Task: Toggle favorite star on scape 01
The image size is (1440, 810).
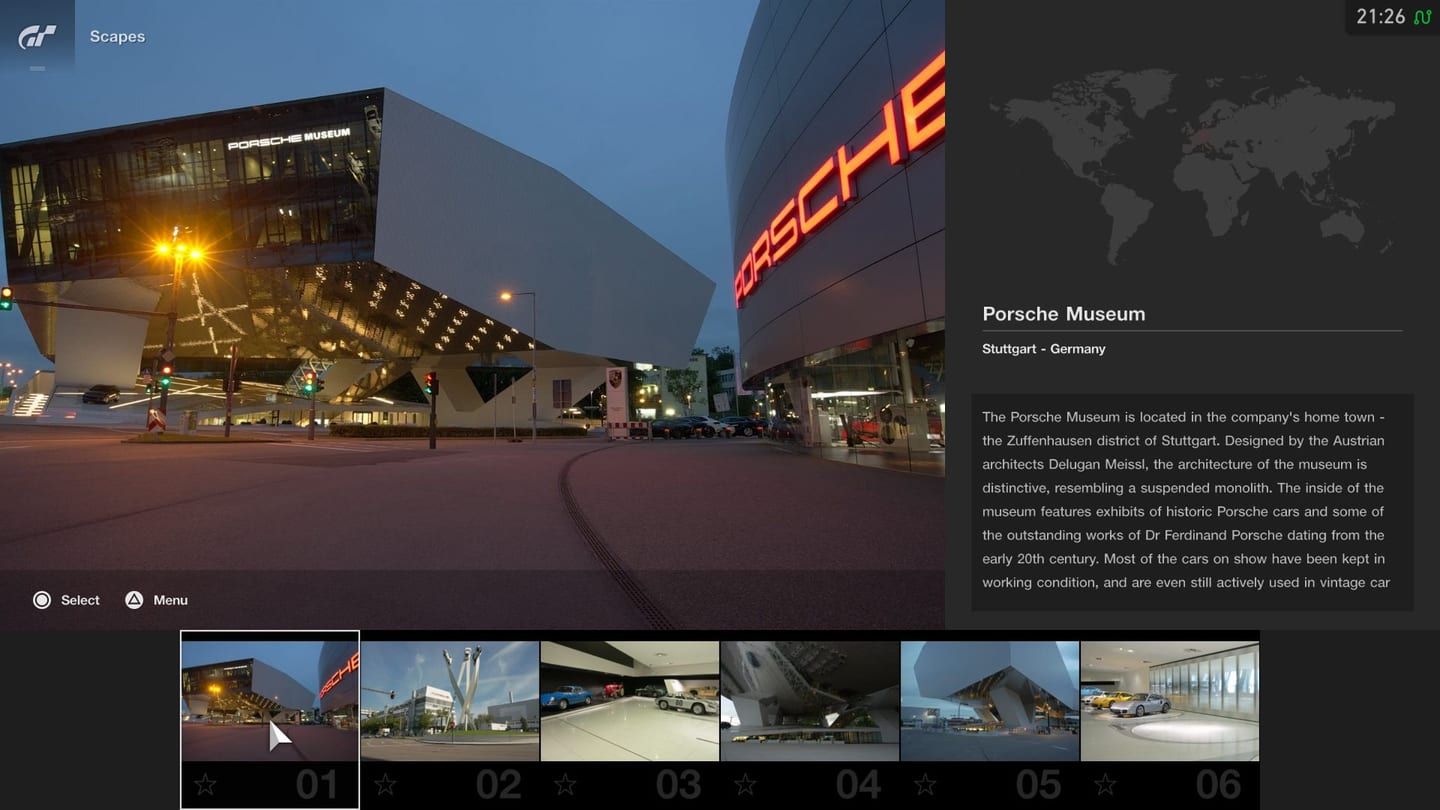Action: point(205,785)
